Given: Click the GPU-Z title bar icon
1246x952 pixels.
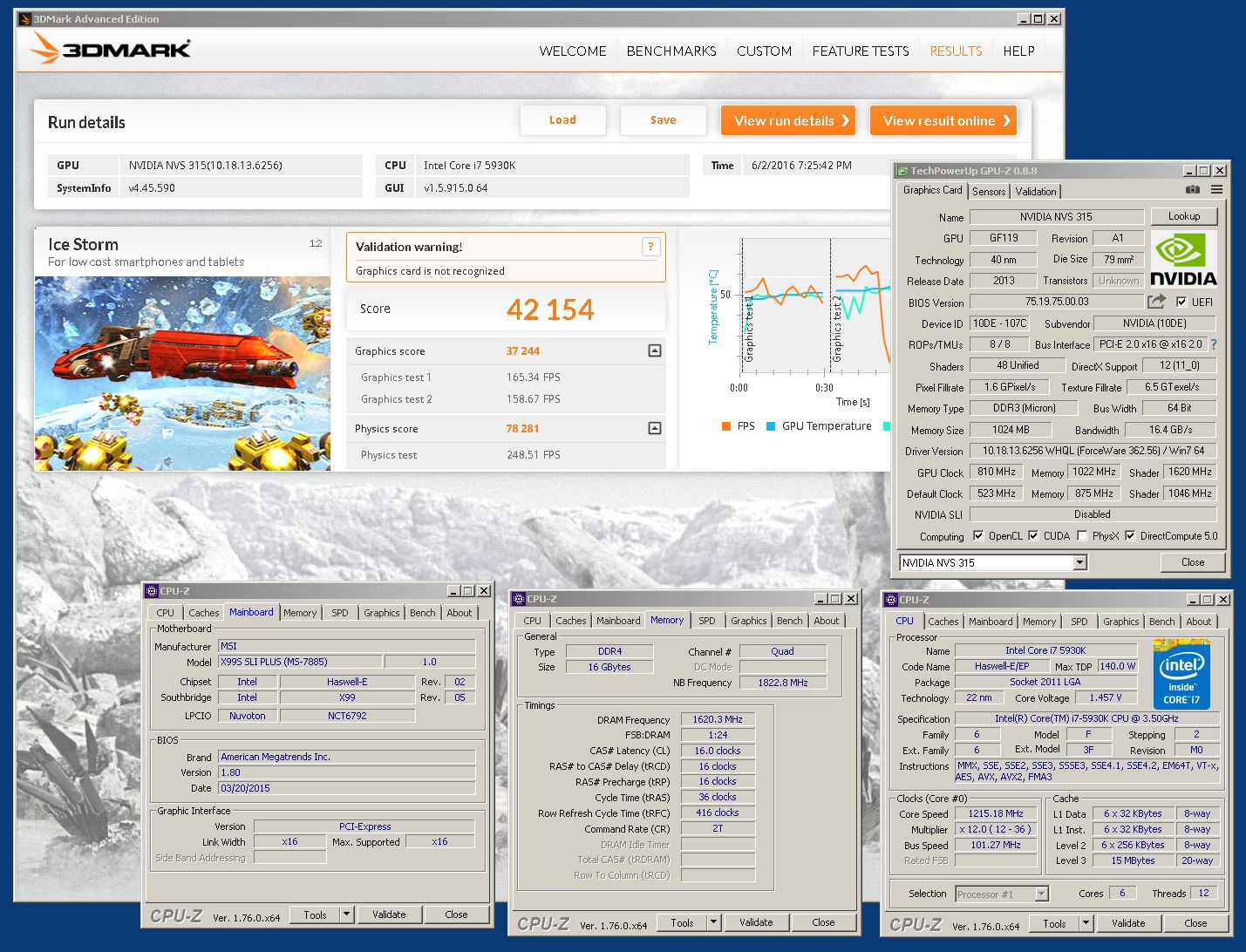Looking at the screenshot, I should point(902,171).
